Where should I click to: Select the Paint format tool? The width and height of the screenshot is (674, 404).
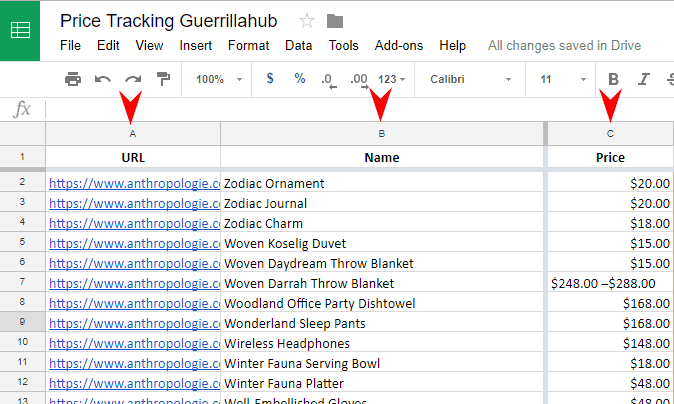coord(163,79)
